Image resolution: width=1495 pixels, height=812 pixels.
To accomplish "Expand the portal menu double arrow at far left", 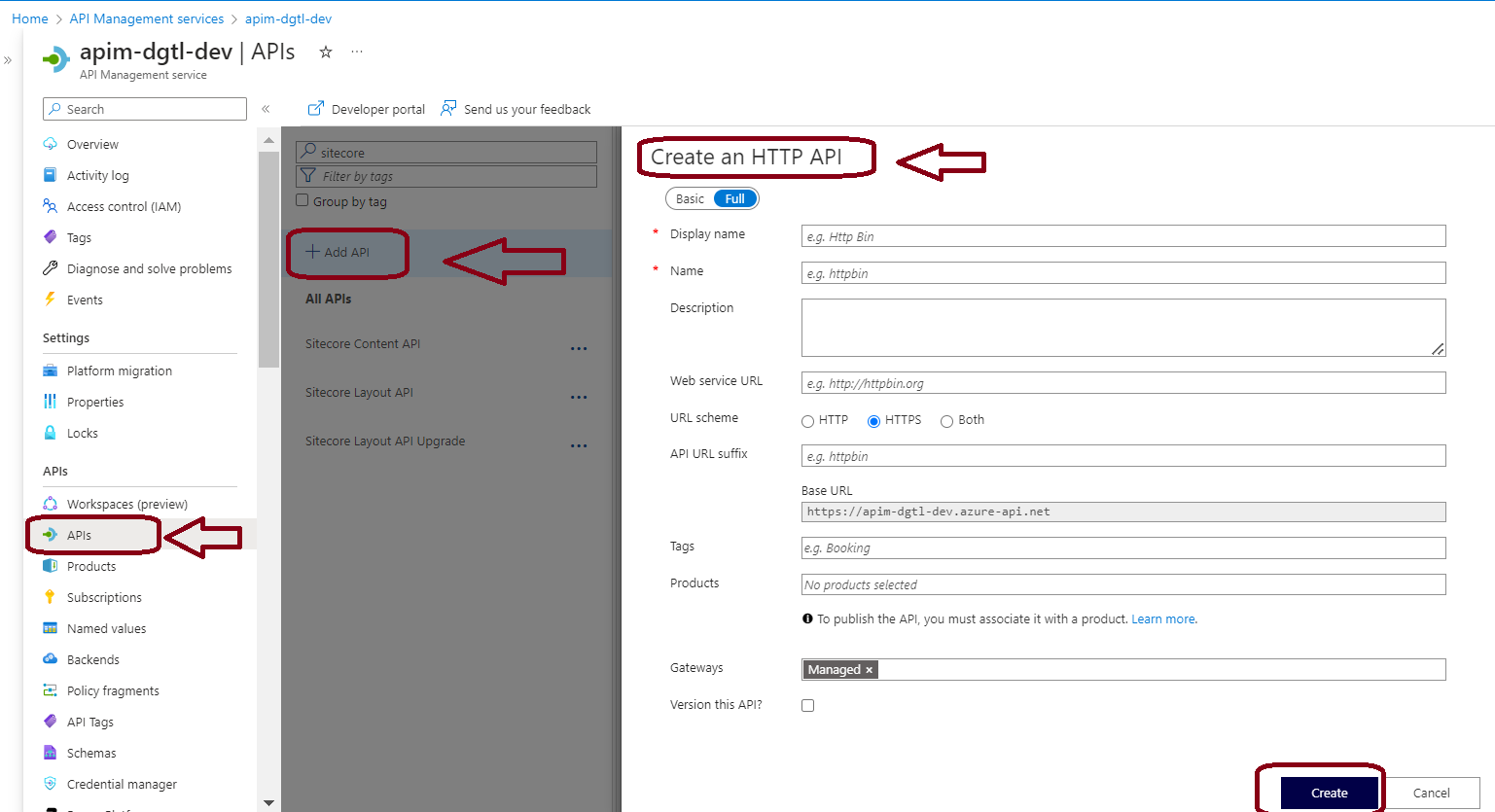I will (8, 60).
